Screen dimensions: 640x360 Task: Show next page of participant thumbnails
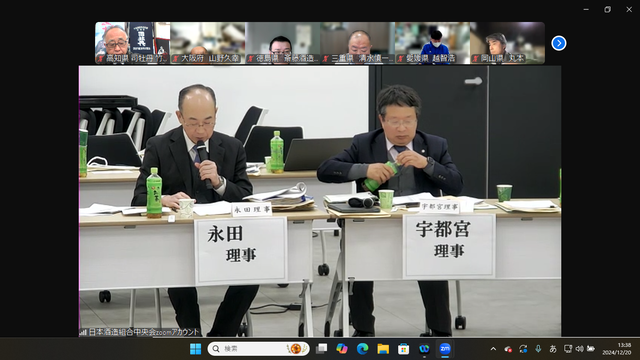tap(558, 43)
